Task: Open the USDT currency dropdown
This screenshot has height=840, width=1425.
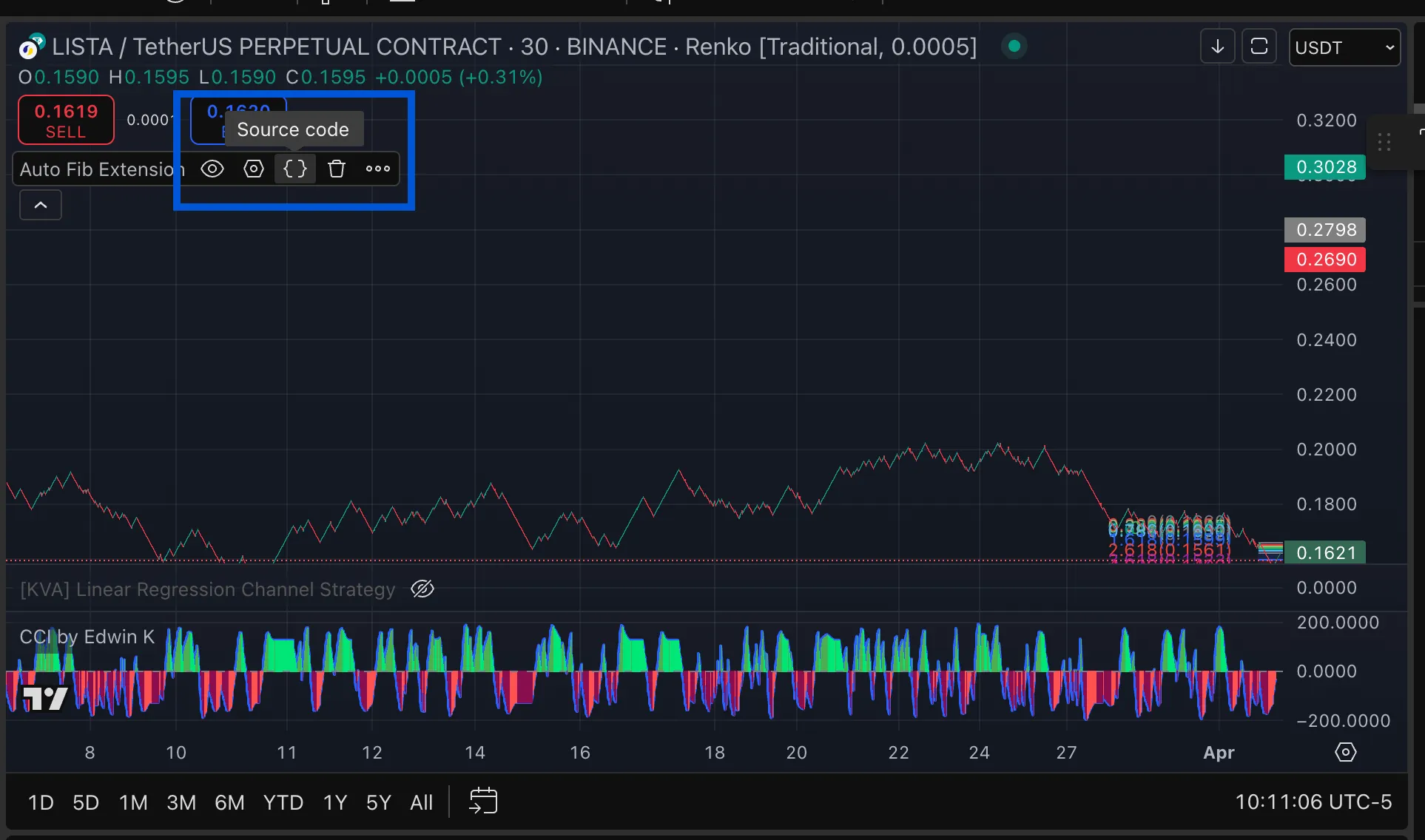Action: pos(1344,47)
